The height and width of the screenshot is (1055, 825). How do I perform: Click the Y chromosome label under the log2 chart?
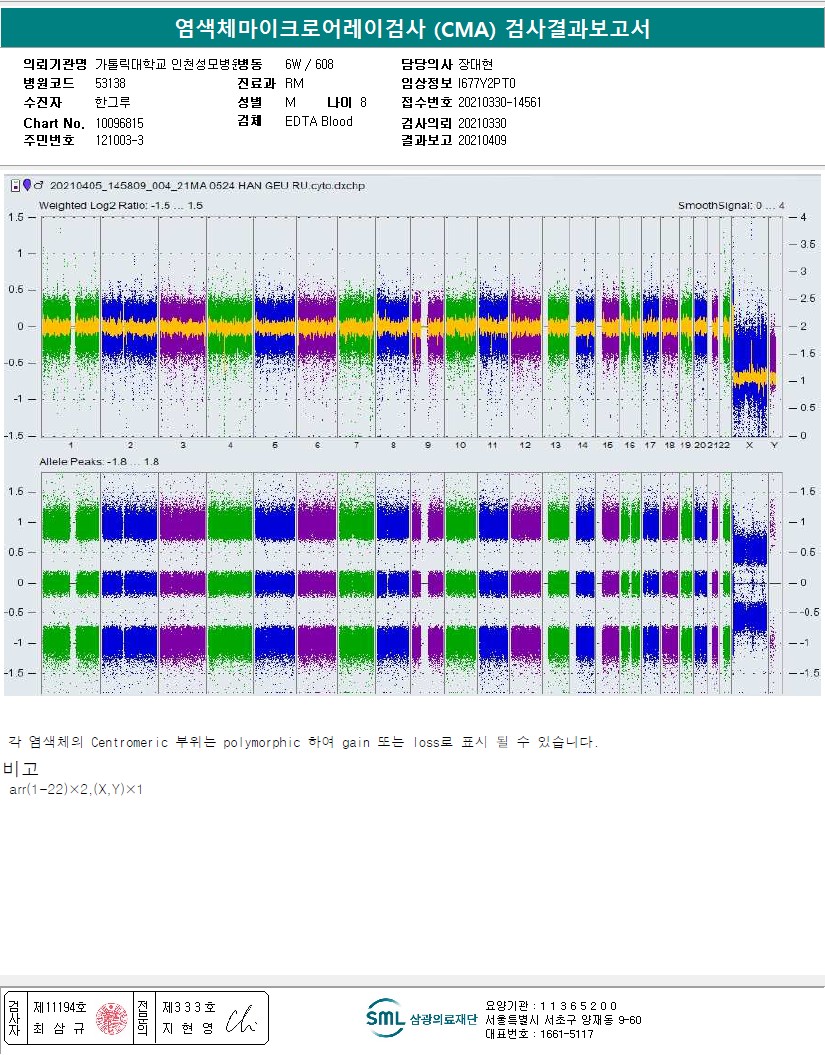775,445
